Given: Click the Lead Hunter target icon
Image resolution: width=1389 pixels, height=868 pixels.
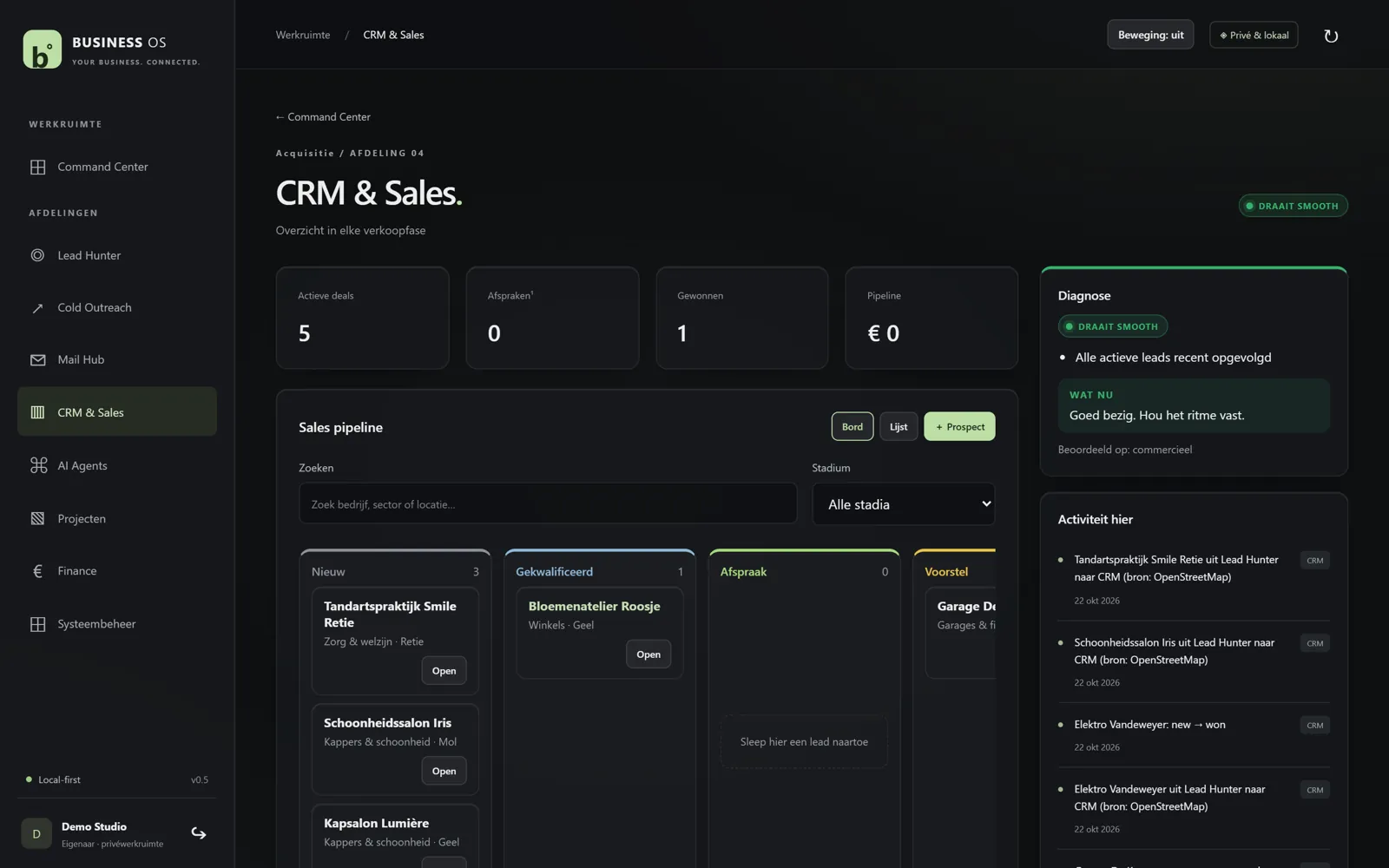Looking at the screenshot, I should point(37,255).
